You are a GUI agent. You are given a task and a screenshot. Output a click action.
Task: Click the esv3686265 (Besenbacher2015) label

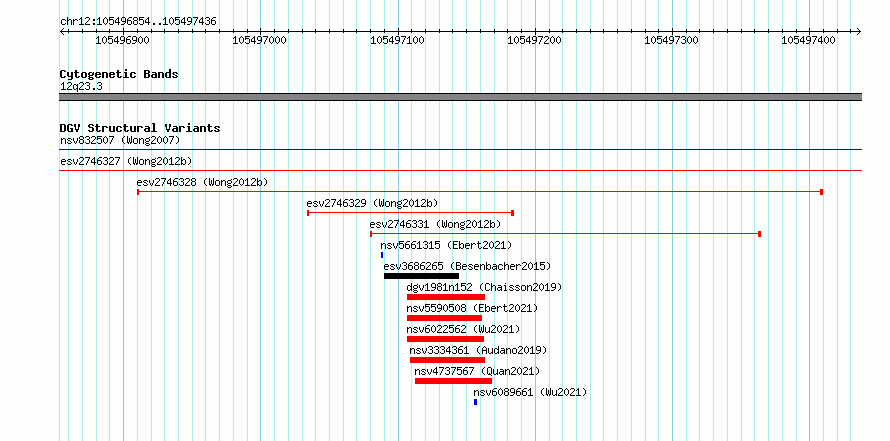(x=467, y=266)
